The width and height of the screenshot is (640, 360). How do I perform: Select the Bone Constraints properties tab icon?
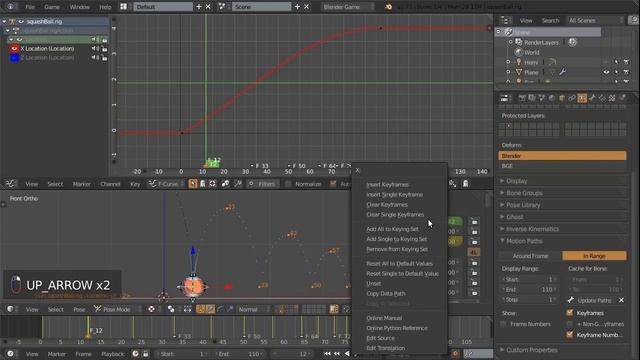point(602,98)
